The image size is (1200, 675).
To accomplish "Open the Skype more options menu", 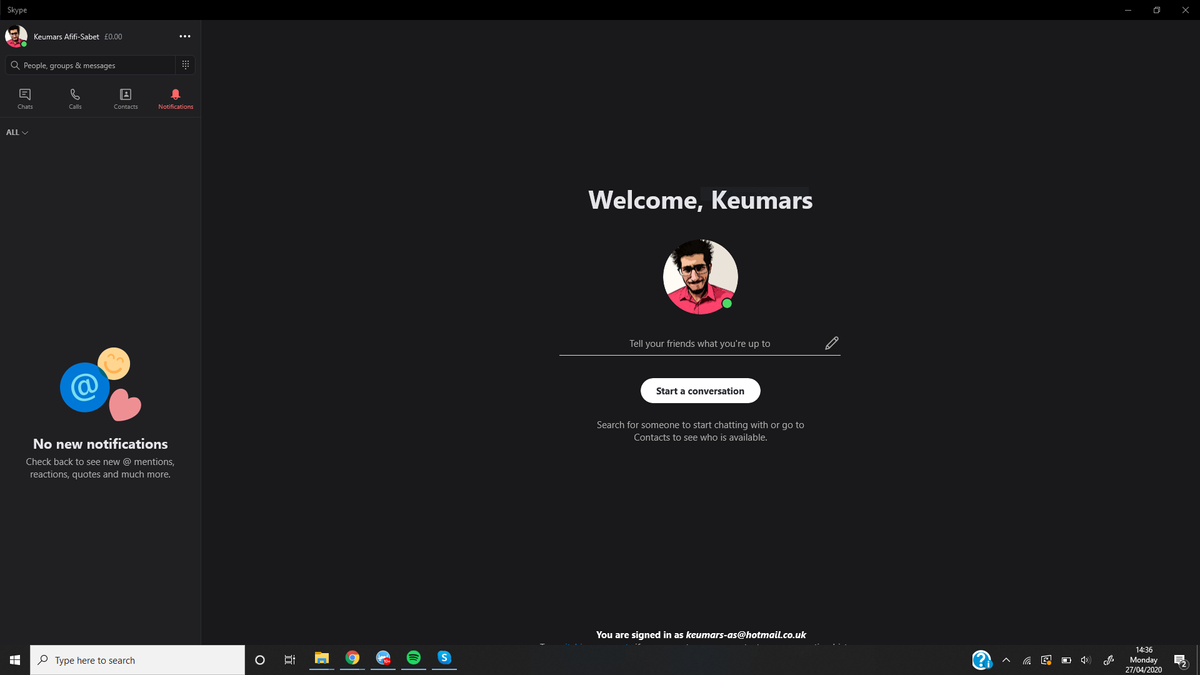I will click(x=184, y=36).
